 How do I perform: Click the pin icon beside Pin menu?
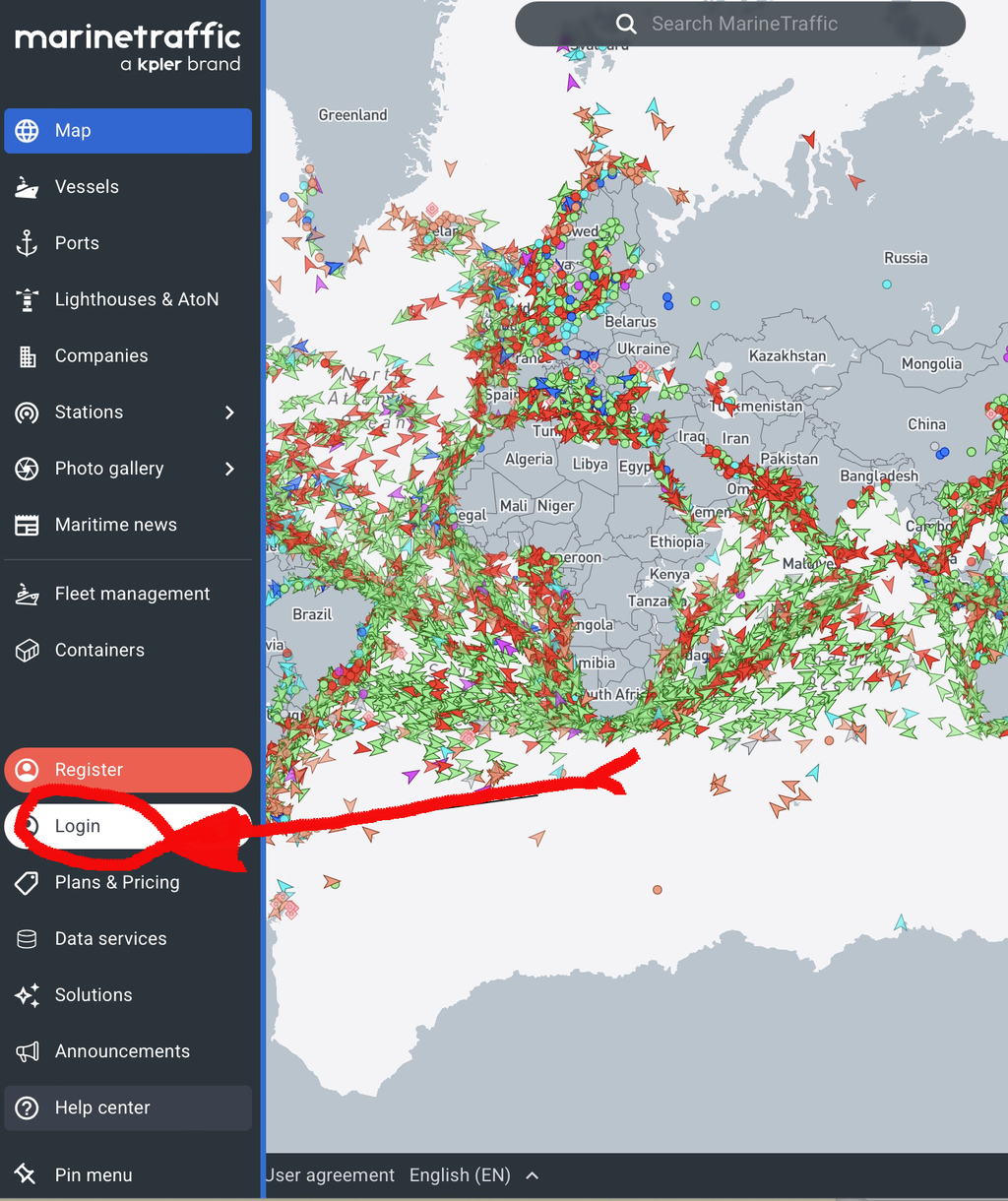(26, 1174)
